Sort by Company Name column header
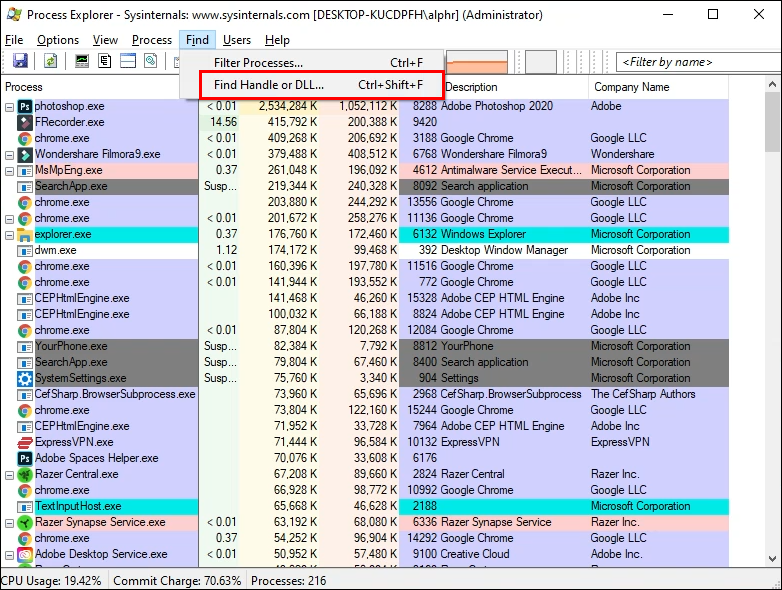Image resolution: width=782 pixels, height=590 pixels. (x=630, y=87)
